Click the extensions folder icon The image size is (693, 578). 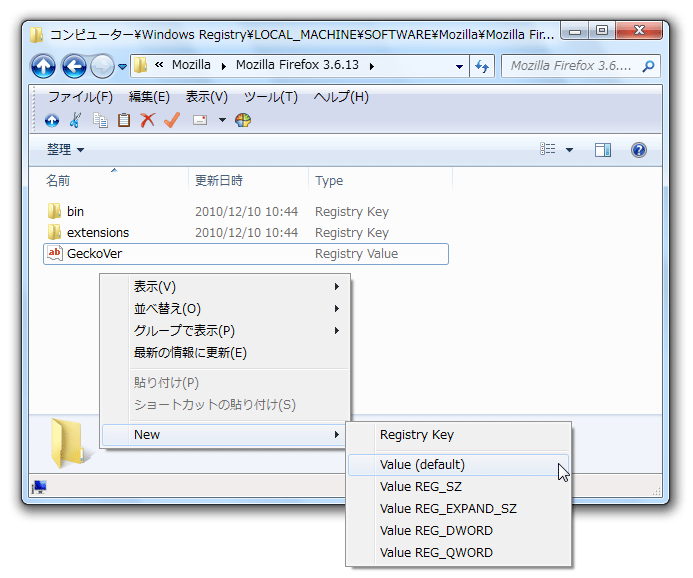(54, 232)
